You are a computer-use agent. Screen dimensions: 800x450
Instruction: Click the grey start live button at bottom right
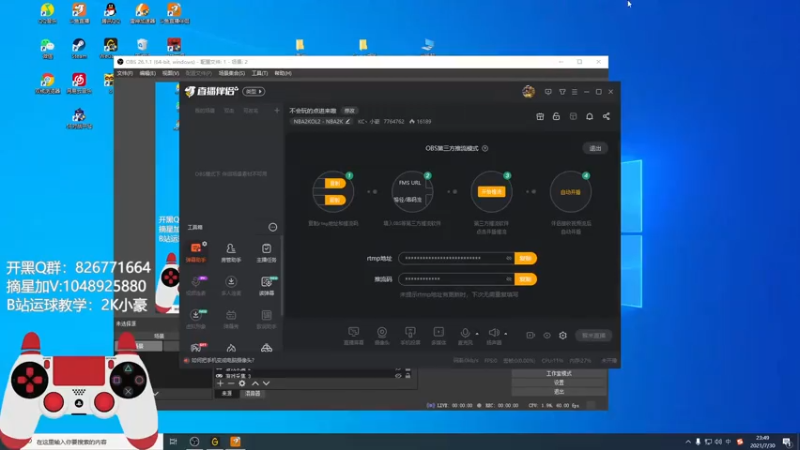pyautogui.click(x=593, y=335)
